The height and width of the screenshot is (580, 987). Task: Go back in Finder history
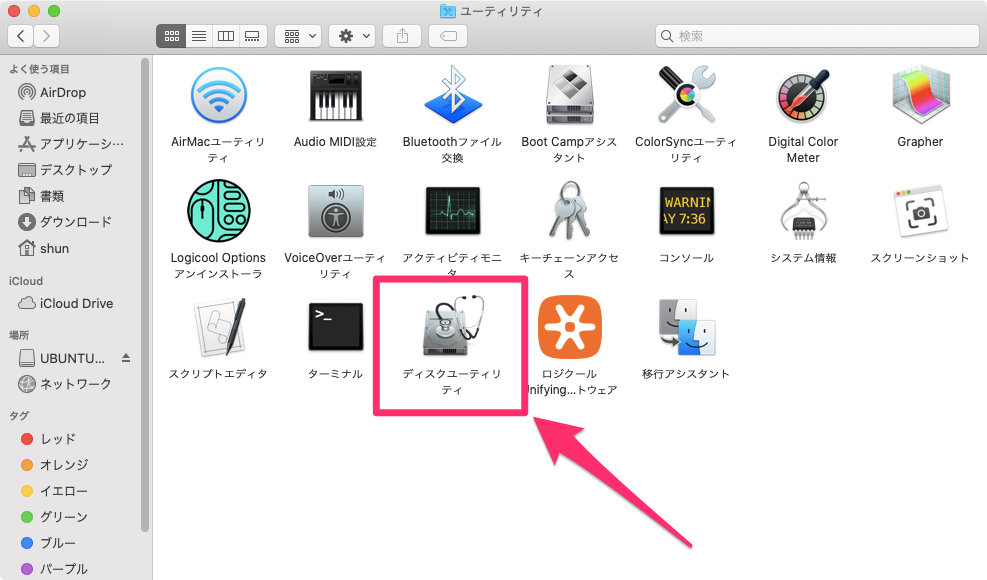tap(21, 36)
